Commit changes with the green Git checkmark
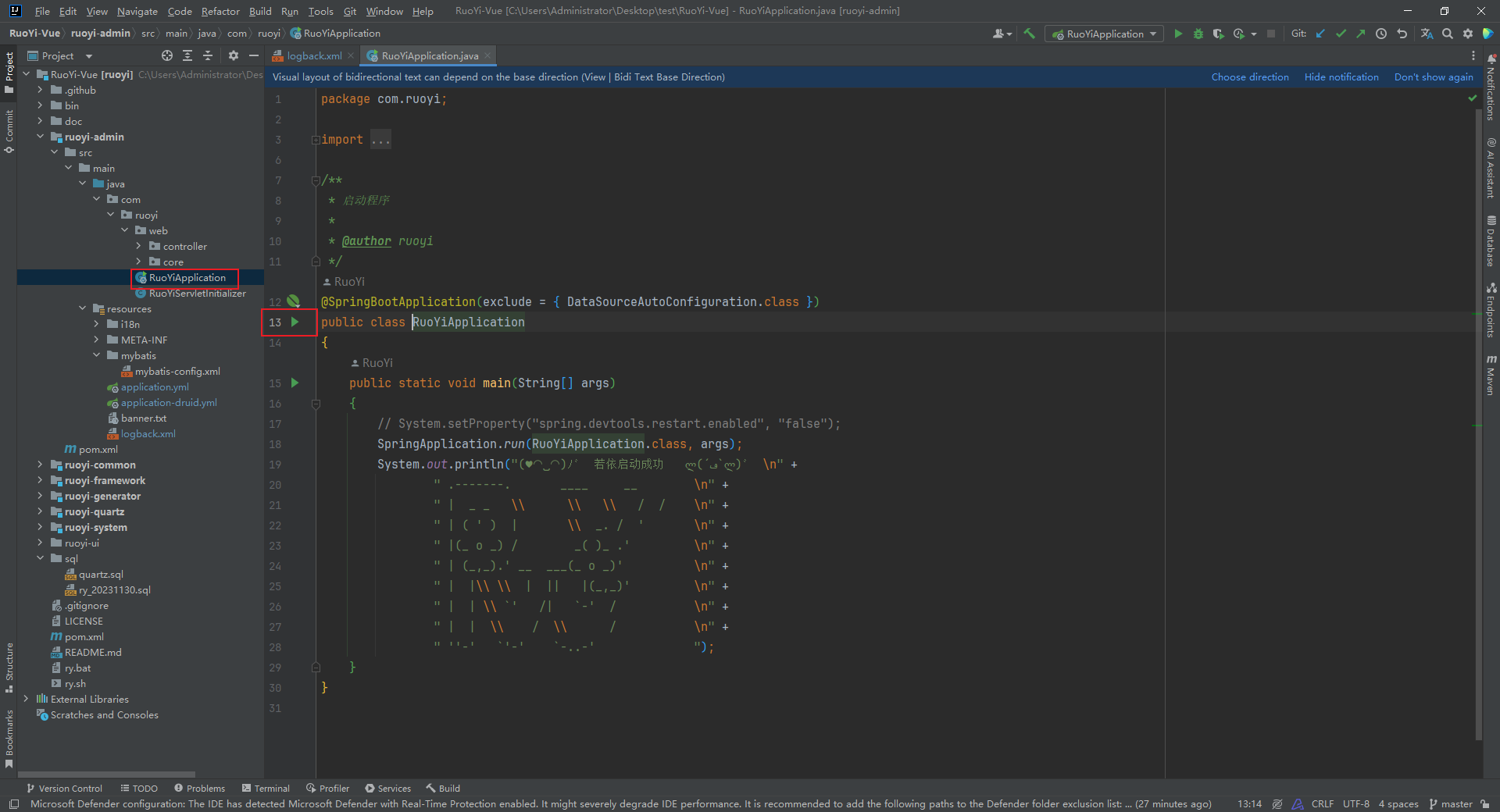The image size is (1500, 812). point(1341,34)
